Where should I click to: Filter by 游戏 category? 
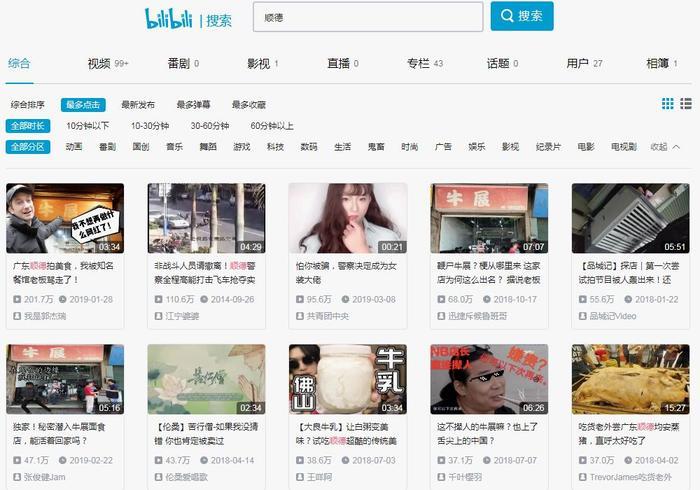pyautogui.click(x=242, y=146)
